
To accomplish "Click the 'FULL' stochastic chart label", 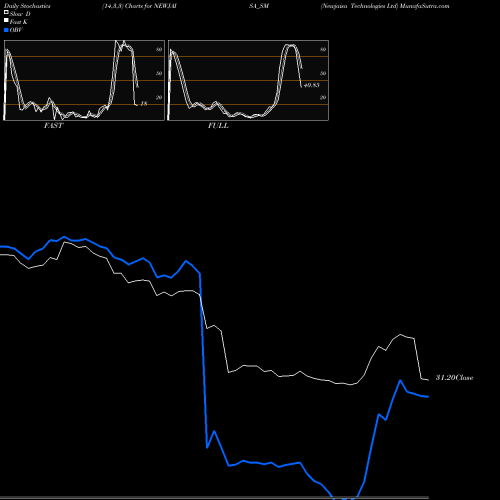I will click(x=218, y=126).
